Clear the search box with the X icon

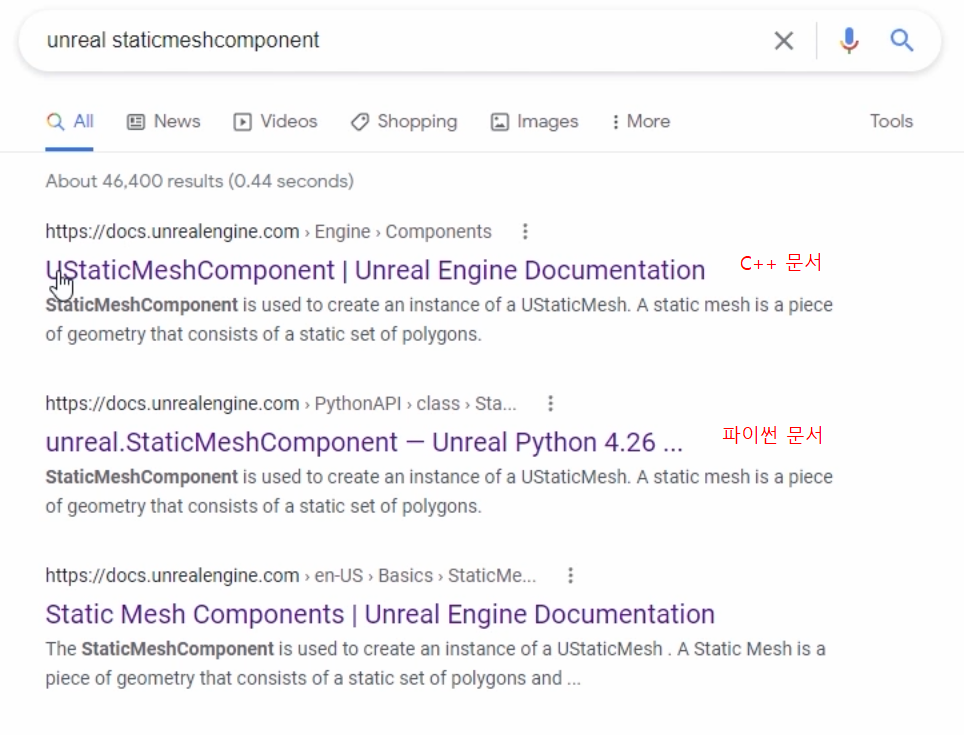pos(783,41)
